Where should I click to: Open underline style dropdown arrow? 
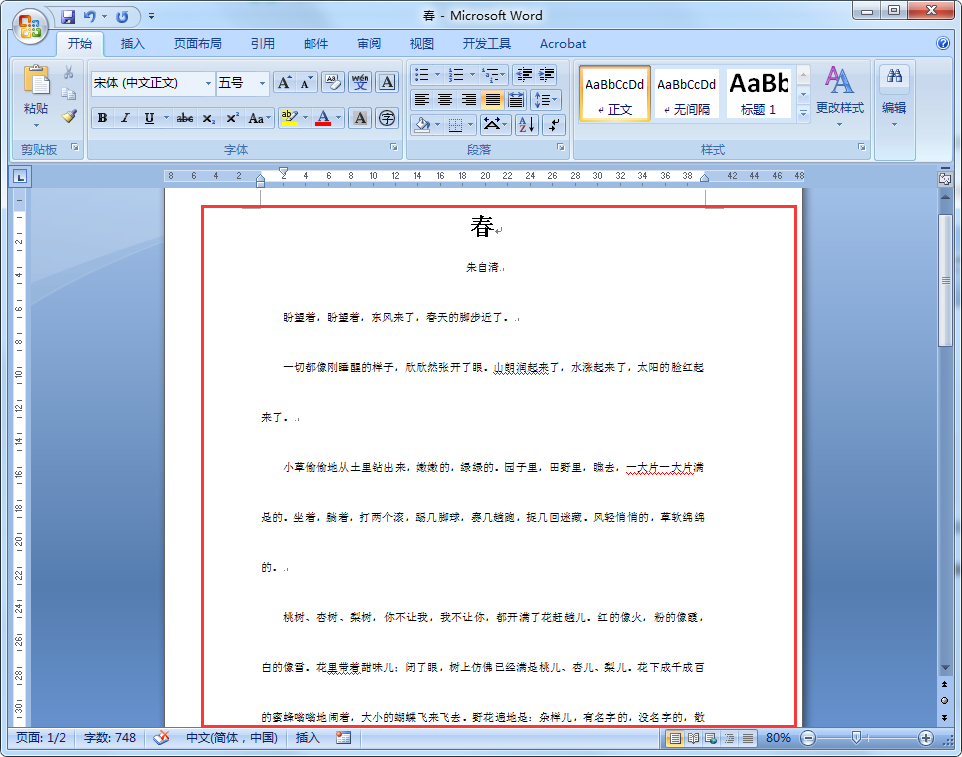click(x=166, y=118)
